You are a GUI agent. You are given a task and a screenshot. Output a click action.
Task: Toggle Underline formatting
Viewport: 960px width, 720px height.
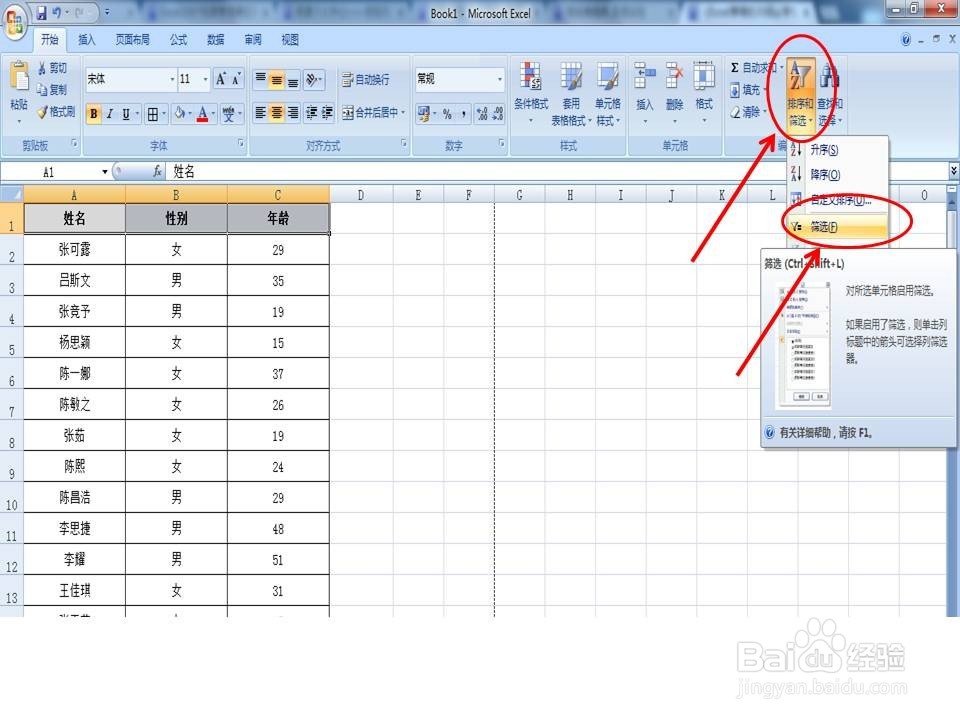click(x=126, y=113)
